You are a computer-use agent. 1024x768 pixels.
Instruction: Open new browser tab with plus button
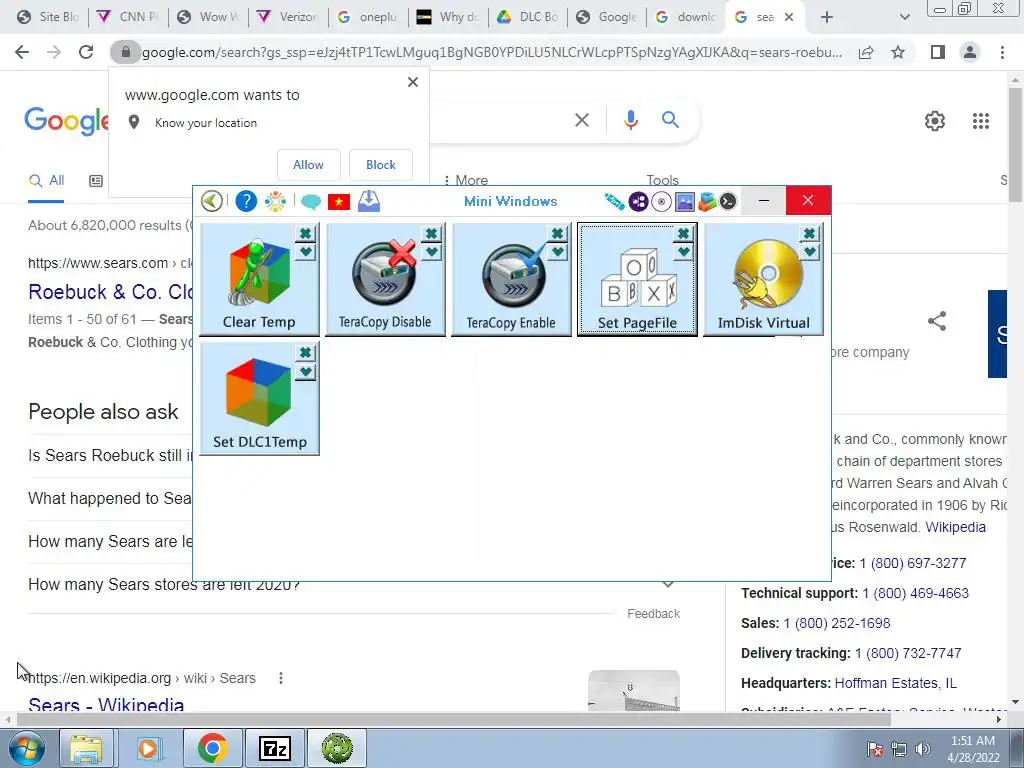click(827, 17)
